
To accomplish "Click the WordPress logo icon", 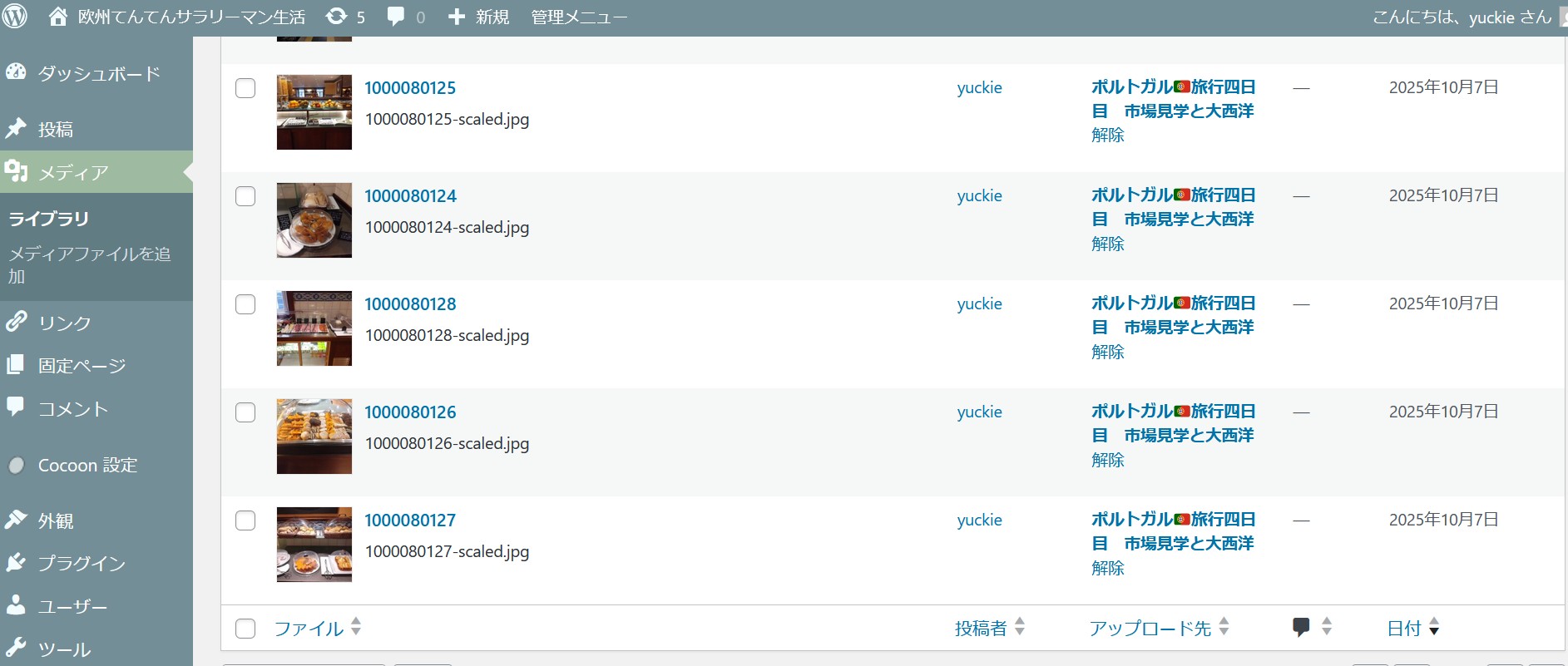I will click(15, 17).
